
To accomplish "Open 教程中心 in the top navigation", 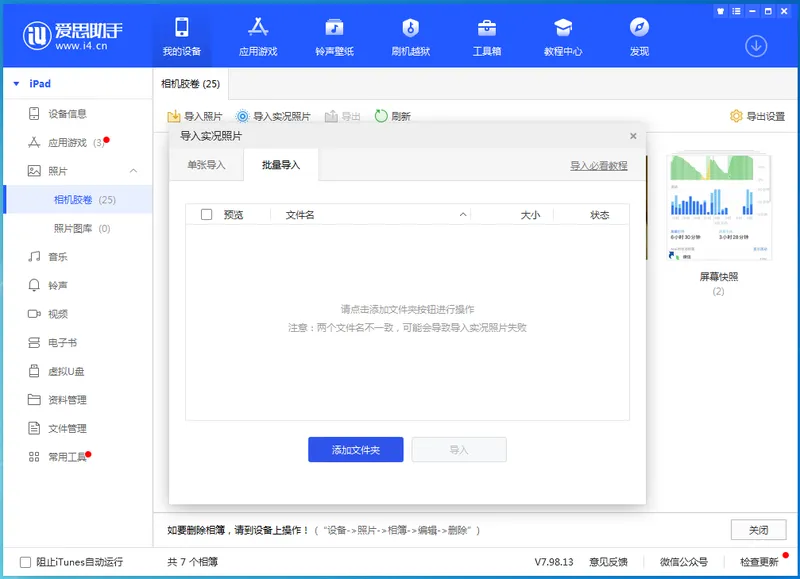I will (563, 36).
